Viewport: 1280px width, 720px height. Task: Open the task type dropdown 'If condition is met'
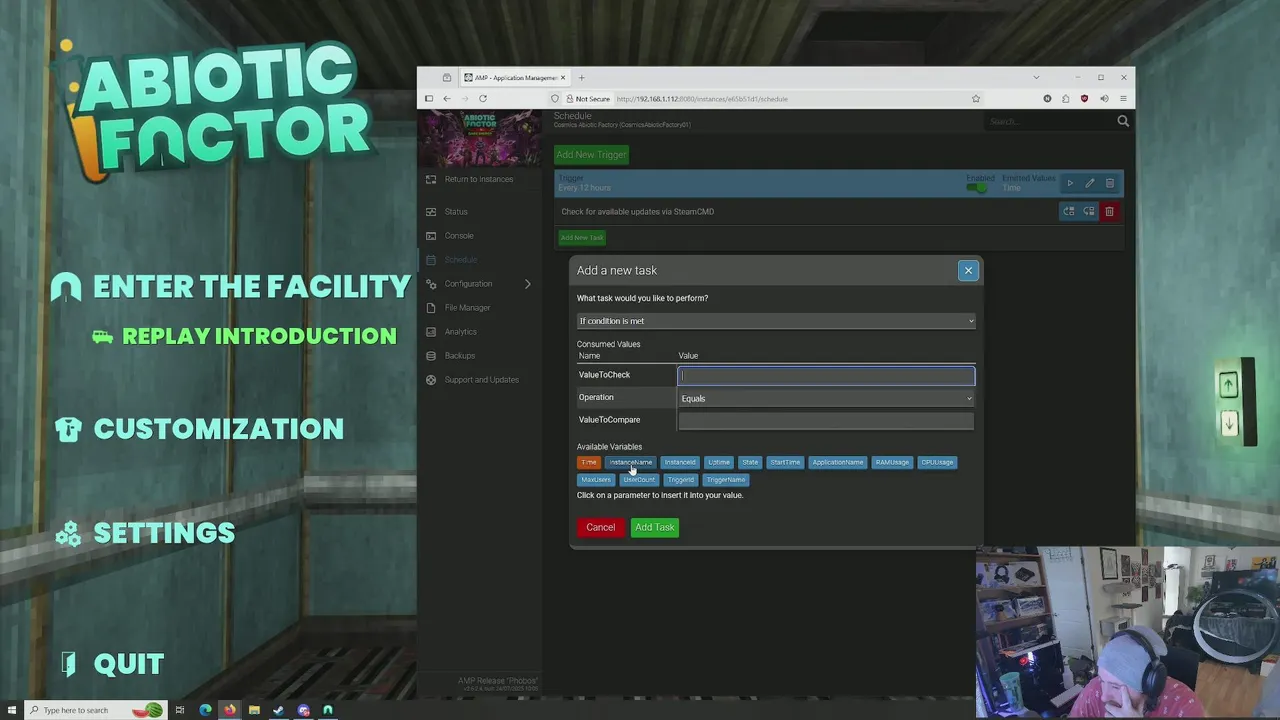click(776, 321)
